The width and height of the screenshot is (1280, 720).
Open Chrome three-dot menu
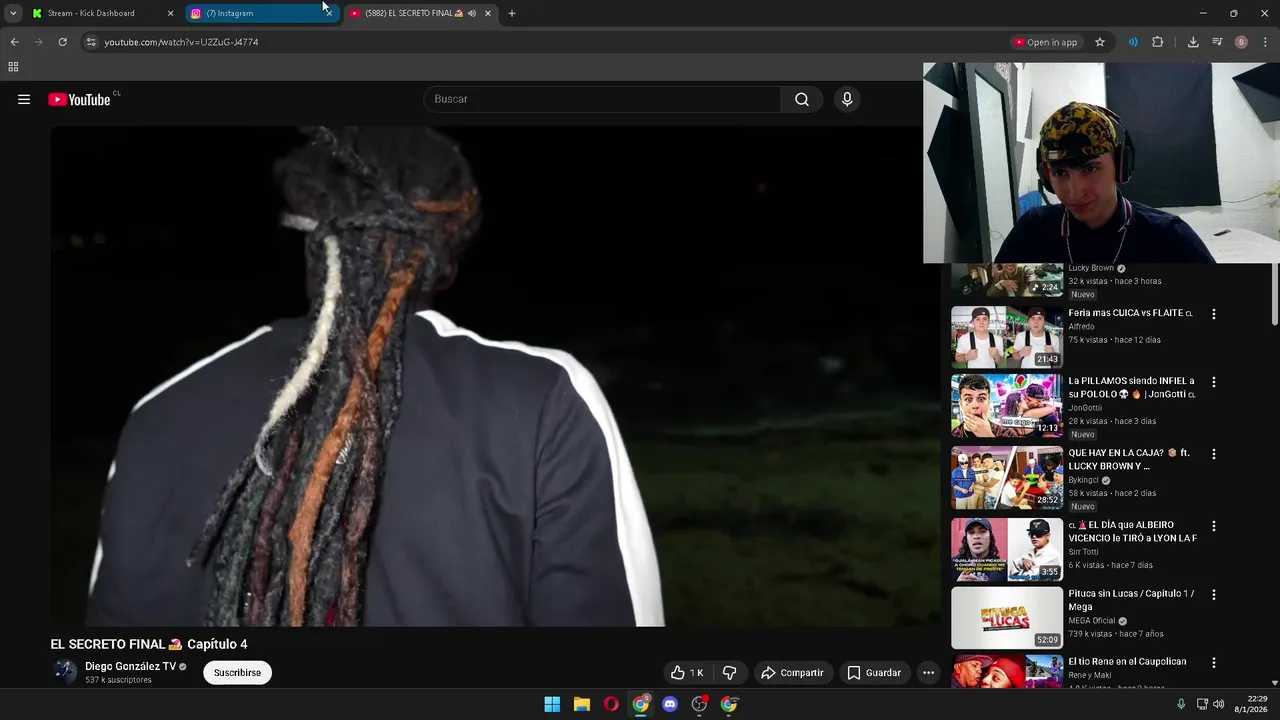click(x=1265, y=42)
